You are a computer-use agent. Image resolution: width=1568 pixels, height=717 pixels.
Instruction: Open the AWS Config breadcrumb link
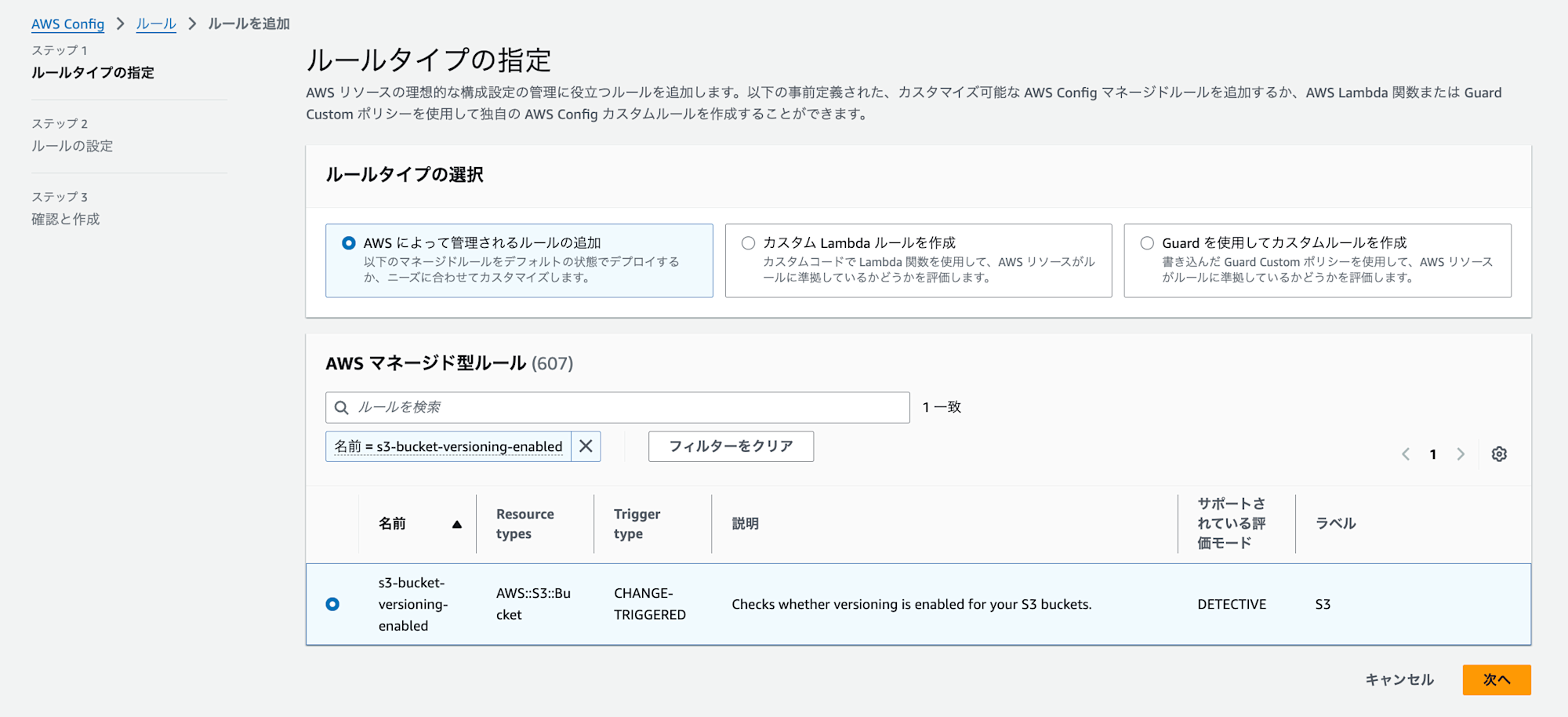[x=67, y=24]
